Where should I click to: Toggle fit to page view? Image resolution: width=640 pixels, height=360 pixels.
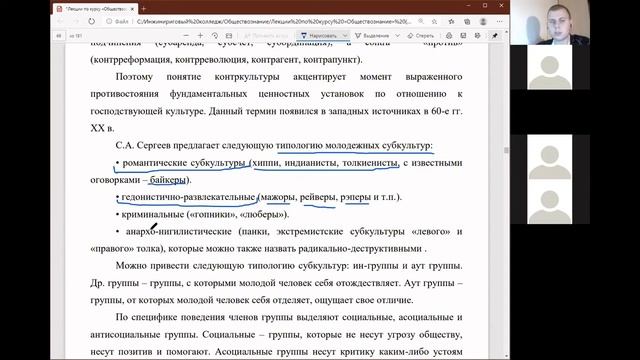pyautogui.click(x=229, y=36)
